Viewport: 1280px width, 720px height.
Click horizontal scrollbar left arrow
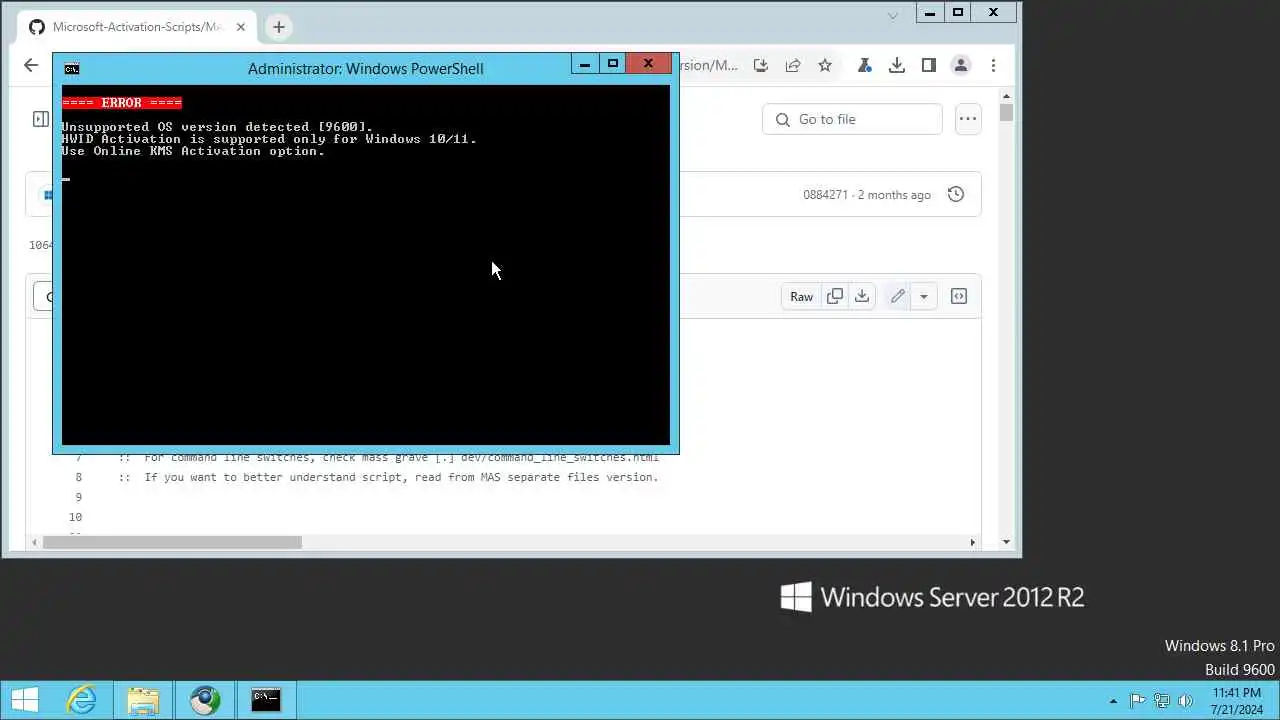click(x=35, y=542)
